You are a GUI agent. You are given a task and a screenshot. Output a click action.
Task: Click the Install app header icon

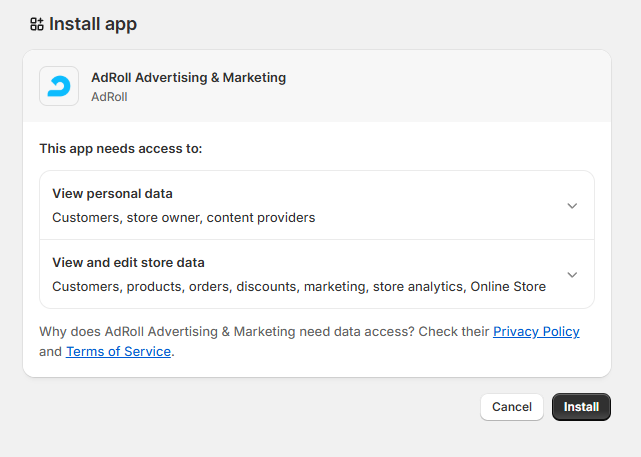coord(37,24)
